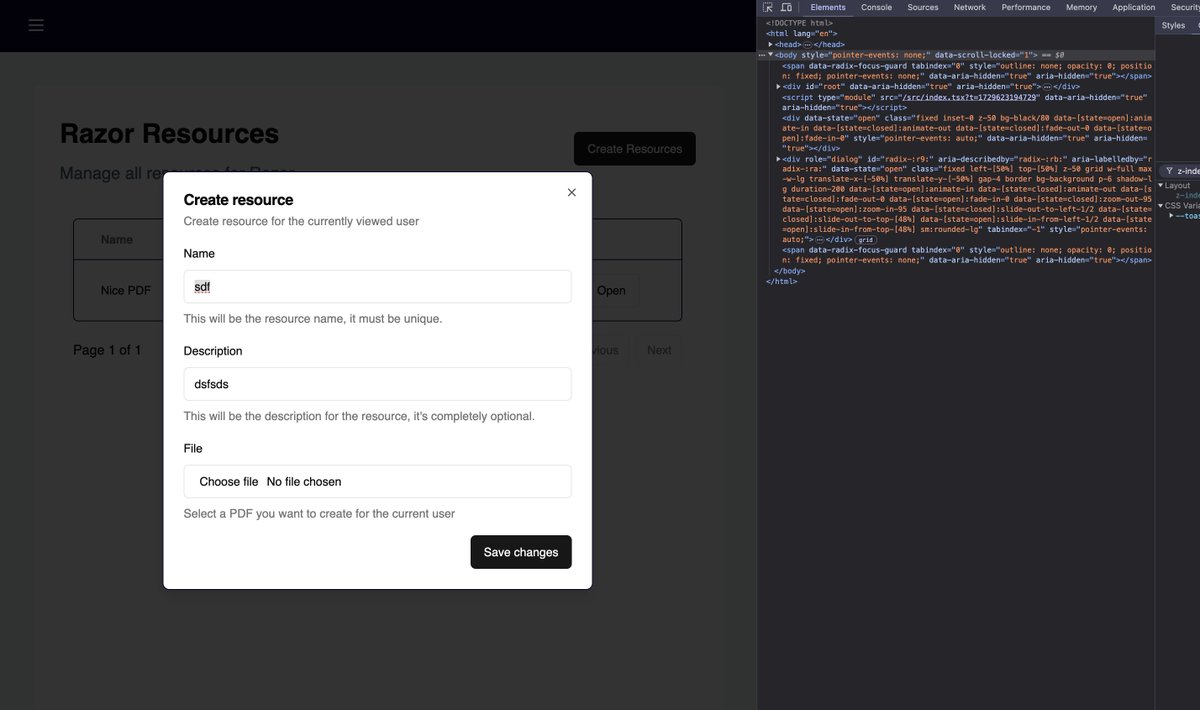This screenshot has width=1200, height=710.
Task: Open the Sources tab
Action: click(923, 7)
